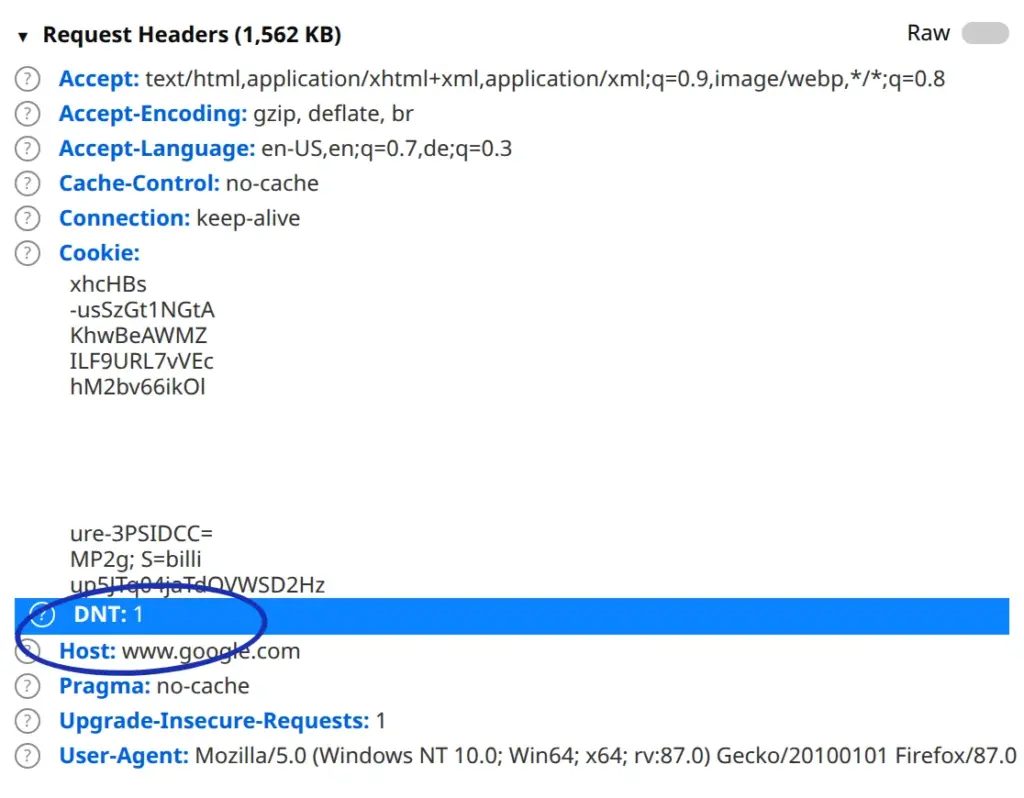Select the User-Agent header name
This screenshot has height=798, width=1024.
tap(123, 756)
